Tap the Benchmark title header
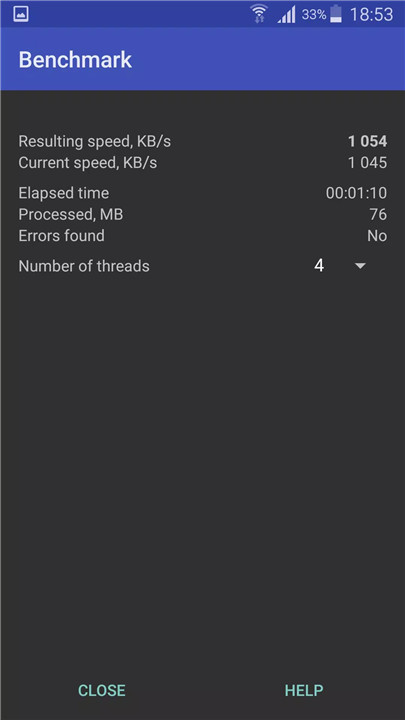 click(75, 60)
